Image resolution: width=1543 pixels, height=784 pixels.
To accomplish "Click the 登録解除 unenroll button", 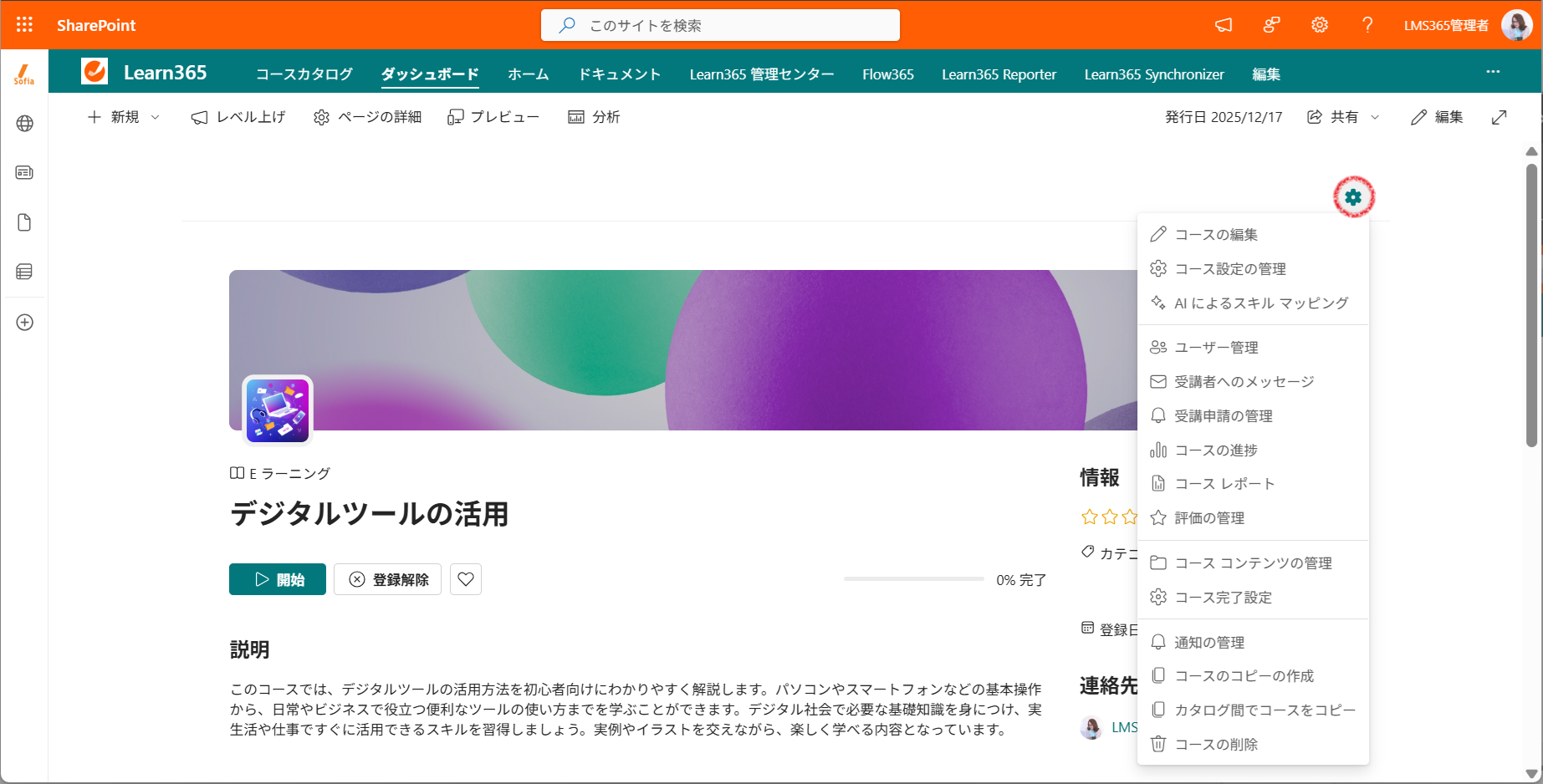I will [387, 579].
